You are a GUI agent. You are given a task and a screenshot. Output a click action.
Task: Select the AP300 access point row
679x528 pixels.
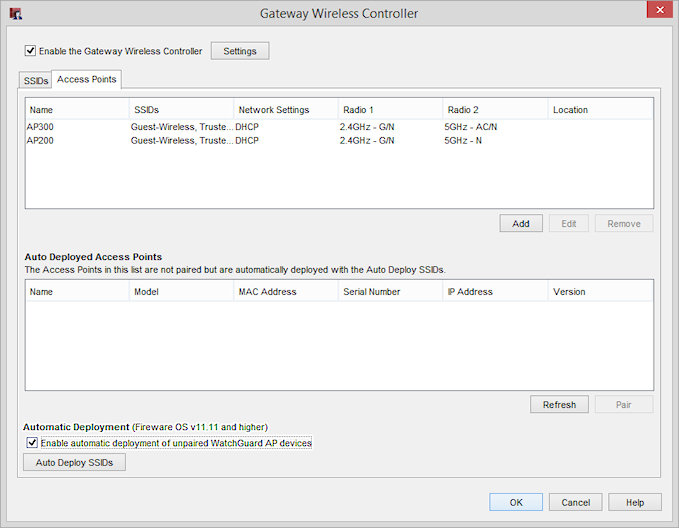(x=40, y=127)
